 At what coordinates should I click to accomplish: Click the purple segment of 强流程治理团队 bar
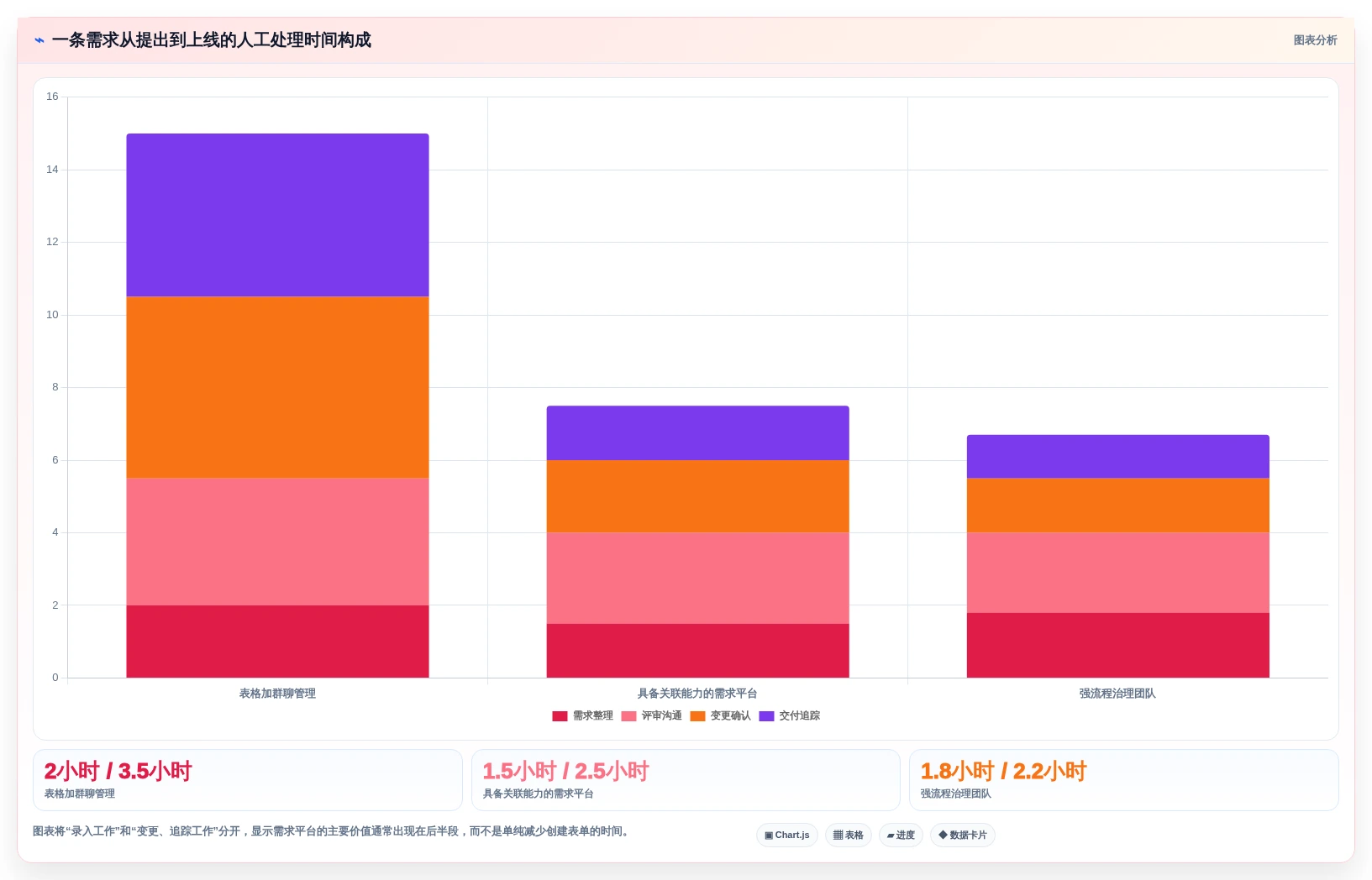(x=1117, y=457)
